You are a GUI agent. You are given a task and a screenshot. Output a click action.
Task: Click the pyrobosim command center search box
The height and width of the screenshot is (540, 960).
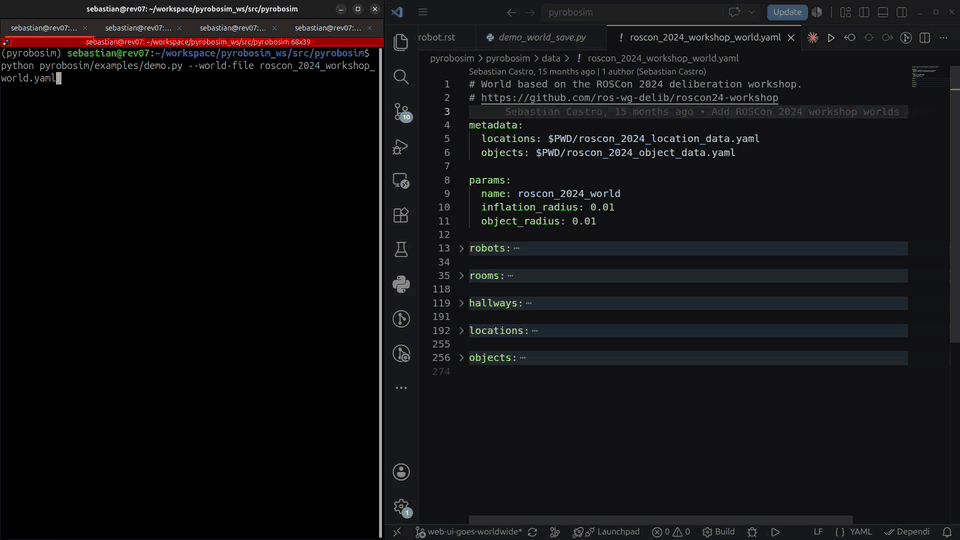click(x=631, y=12)
